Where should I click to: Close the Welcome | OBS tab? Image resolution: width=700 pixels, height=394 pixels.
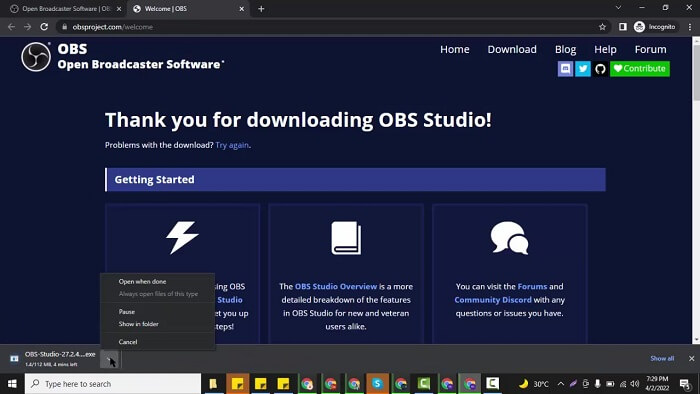(242, 9)
